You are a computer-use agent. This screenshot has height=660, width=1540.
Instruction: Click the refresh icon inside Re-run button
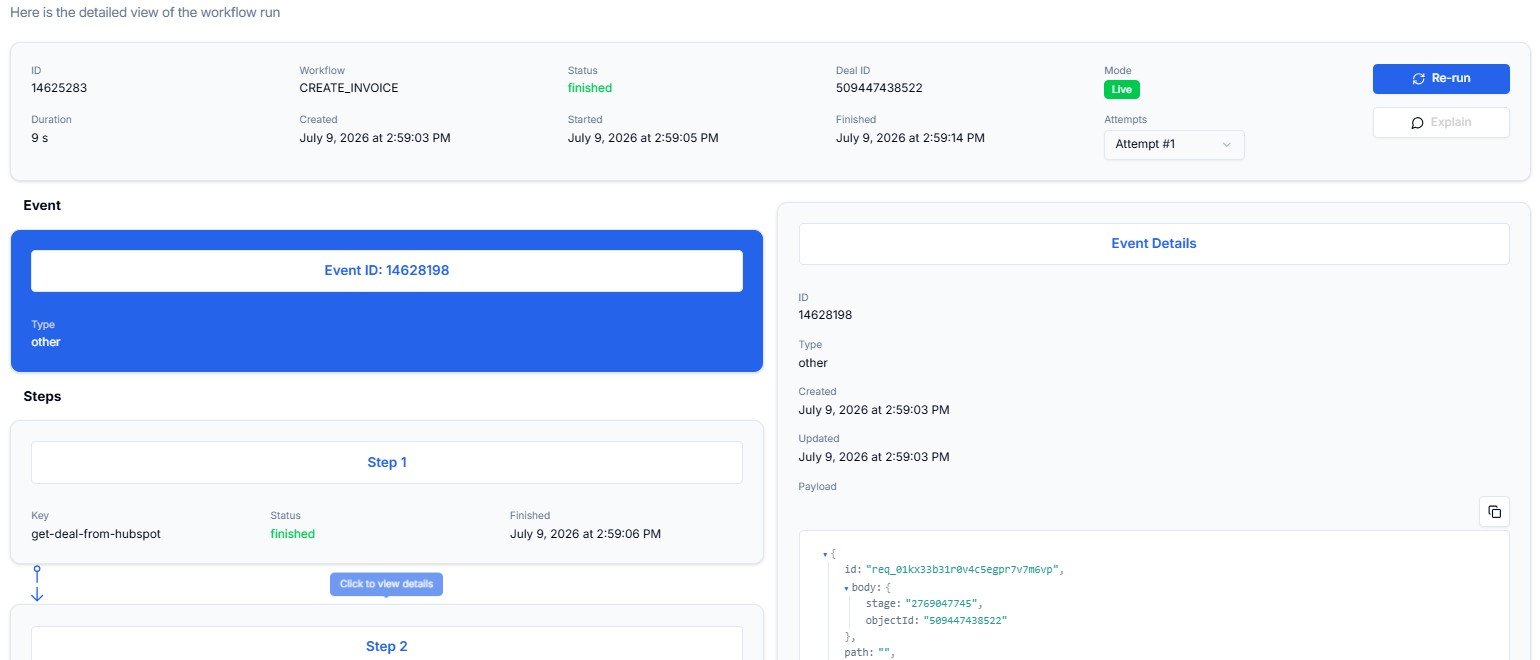pos(1418,79)
